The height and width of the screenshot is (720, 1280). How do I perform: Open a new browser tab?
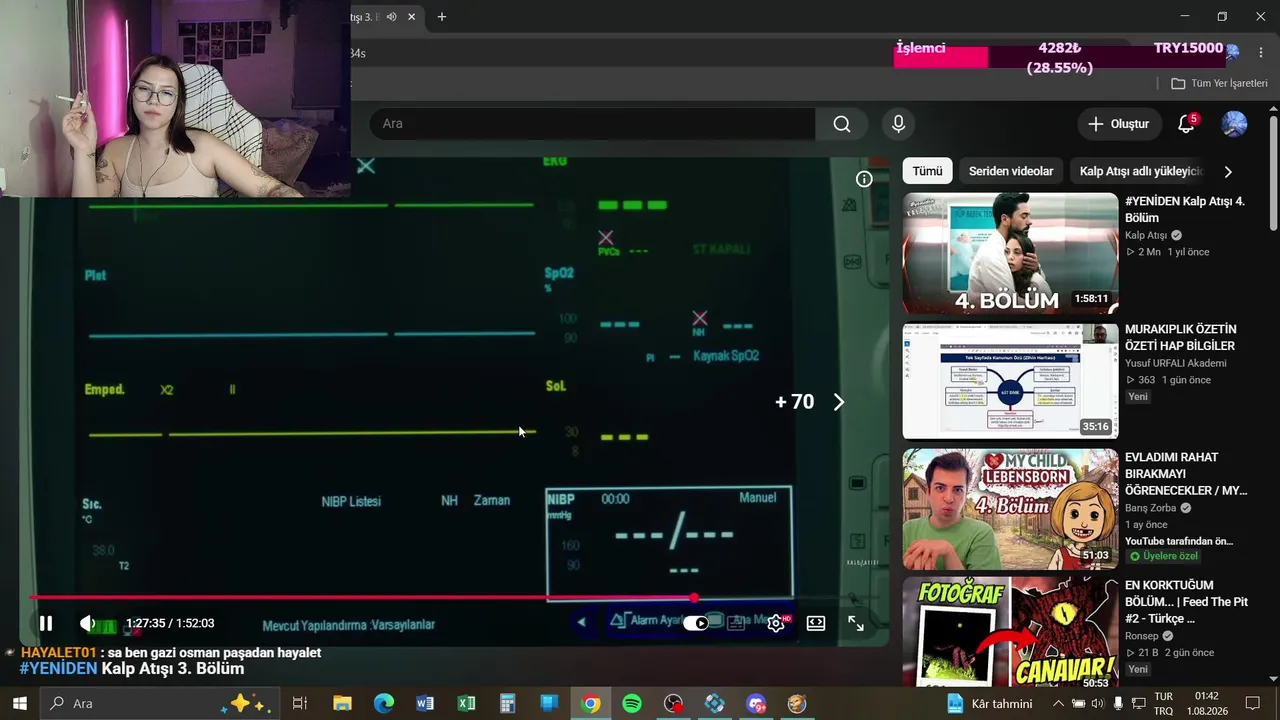tap(441, 17)
